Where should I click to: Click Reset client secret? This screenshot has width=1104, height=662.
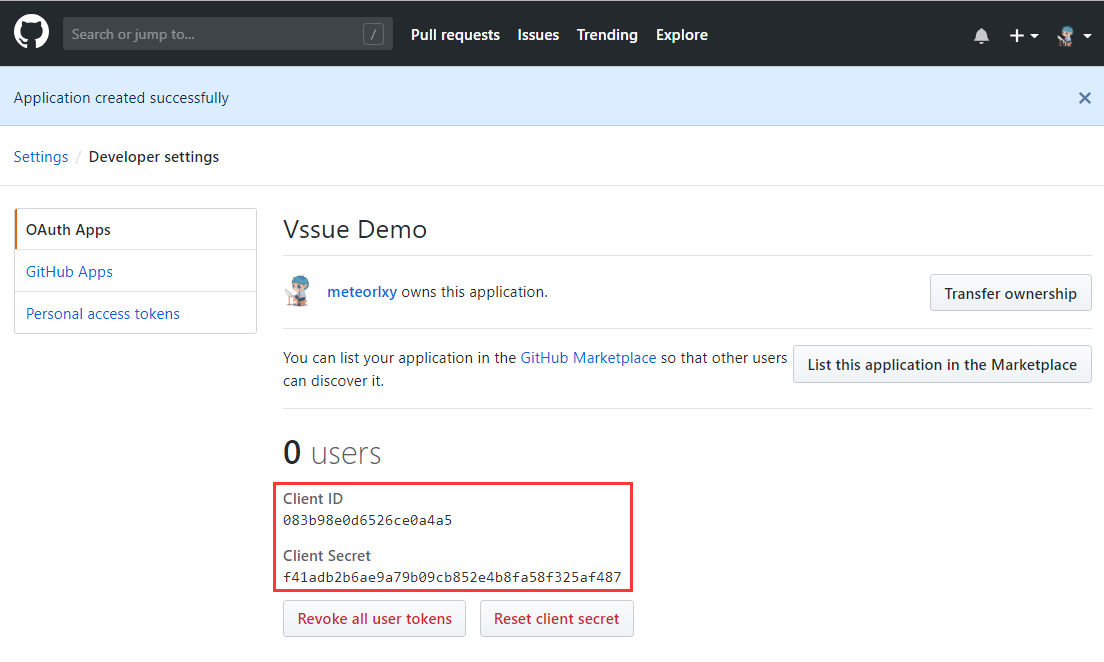point(556,618)
